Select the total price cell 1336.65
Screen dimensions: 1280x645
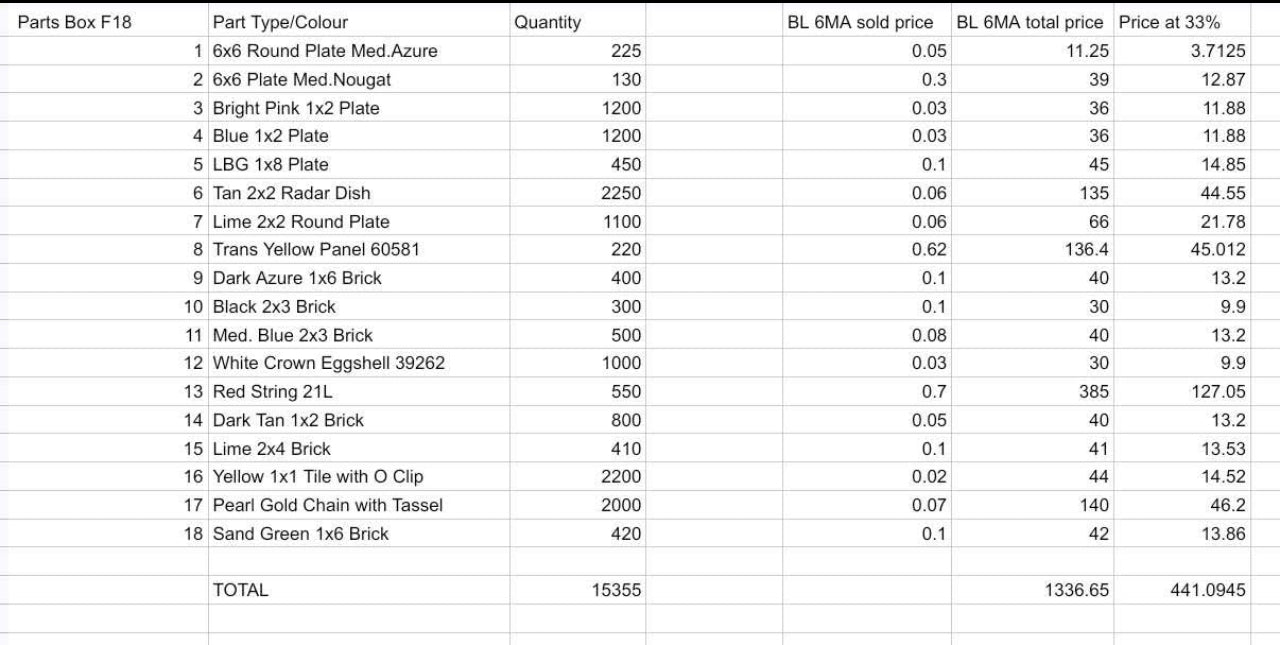tap(1032, 590)
